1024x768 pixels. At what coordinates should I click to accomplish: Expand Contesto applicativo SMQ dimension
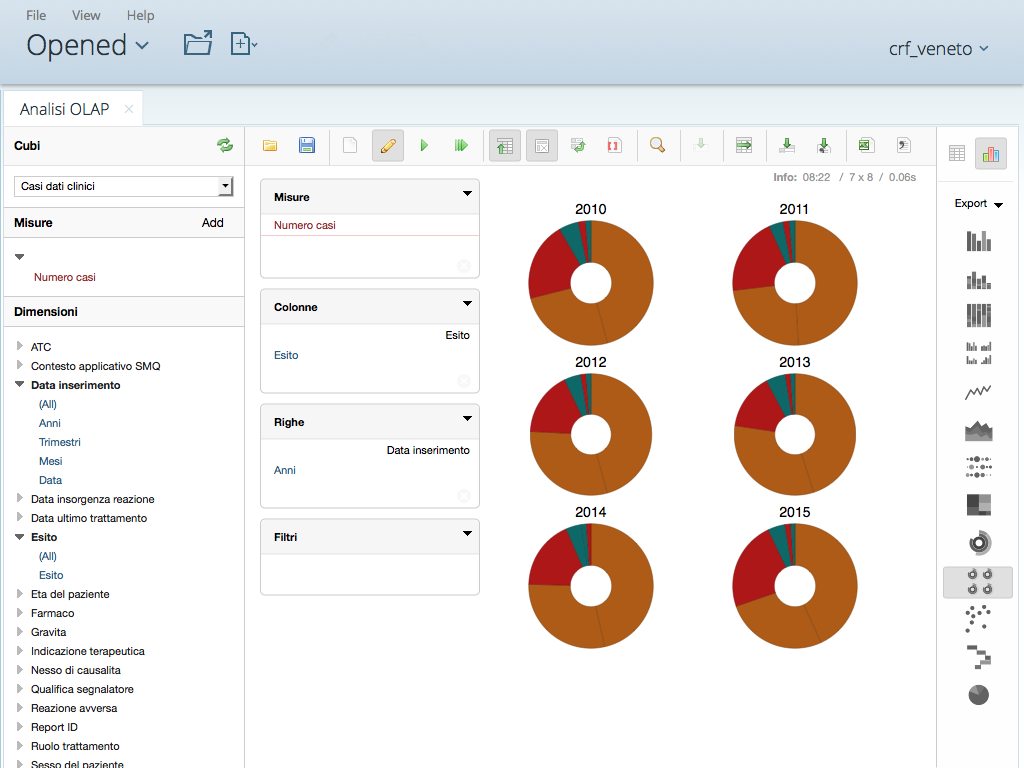[20, 365]
